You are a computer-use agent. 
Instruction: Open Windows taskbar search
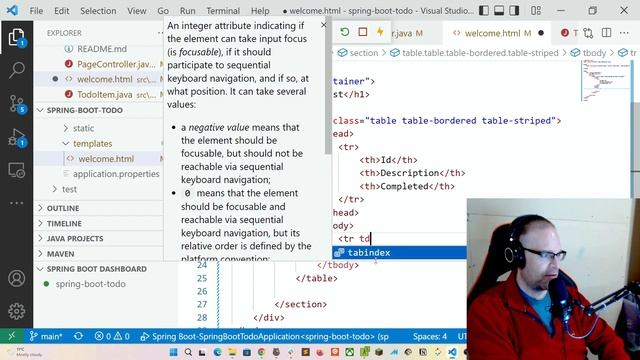[188, 352]
